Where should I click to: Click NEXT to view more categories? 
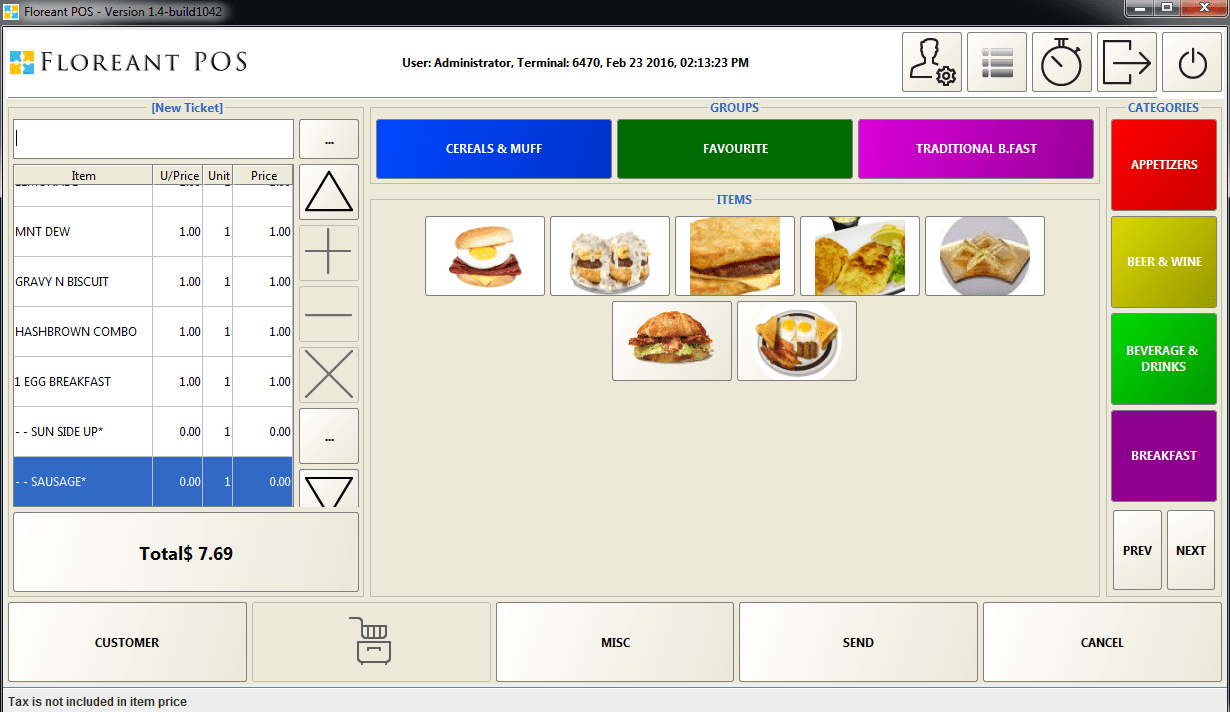[1190, 549]
